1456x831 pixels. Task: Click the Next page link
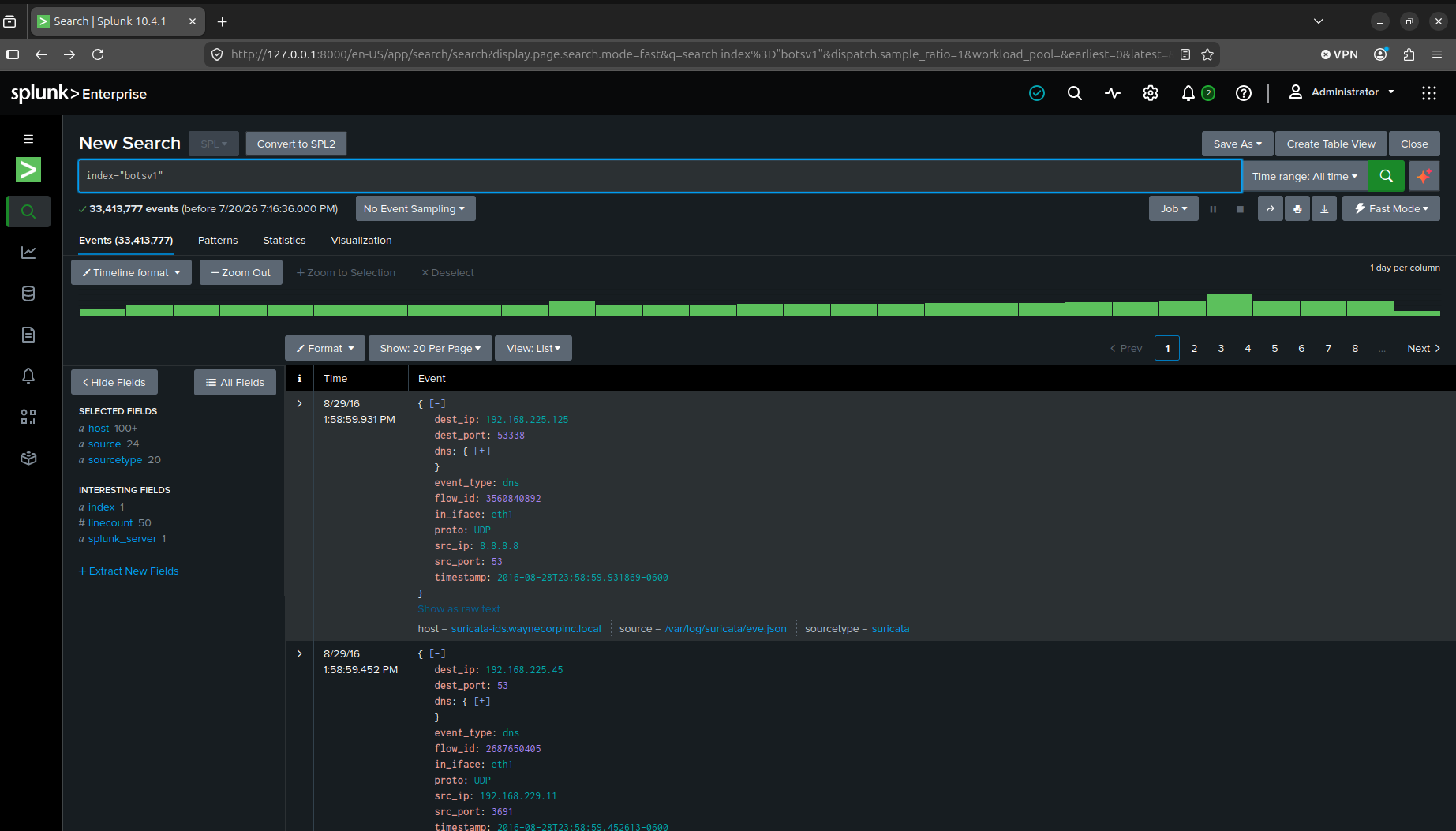(1424, 348)
